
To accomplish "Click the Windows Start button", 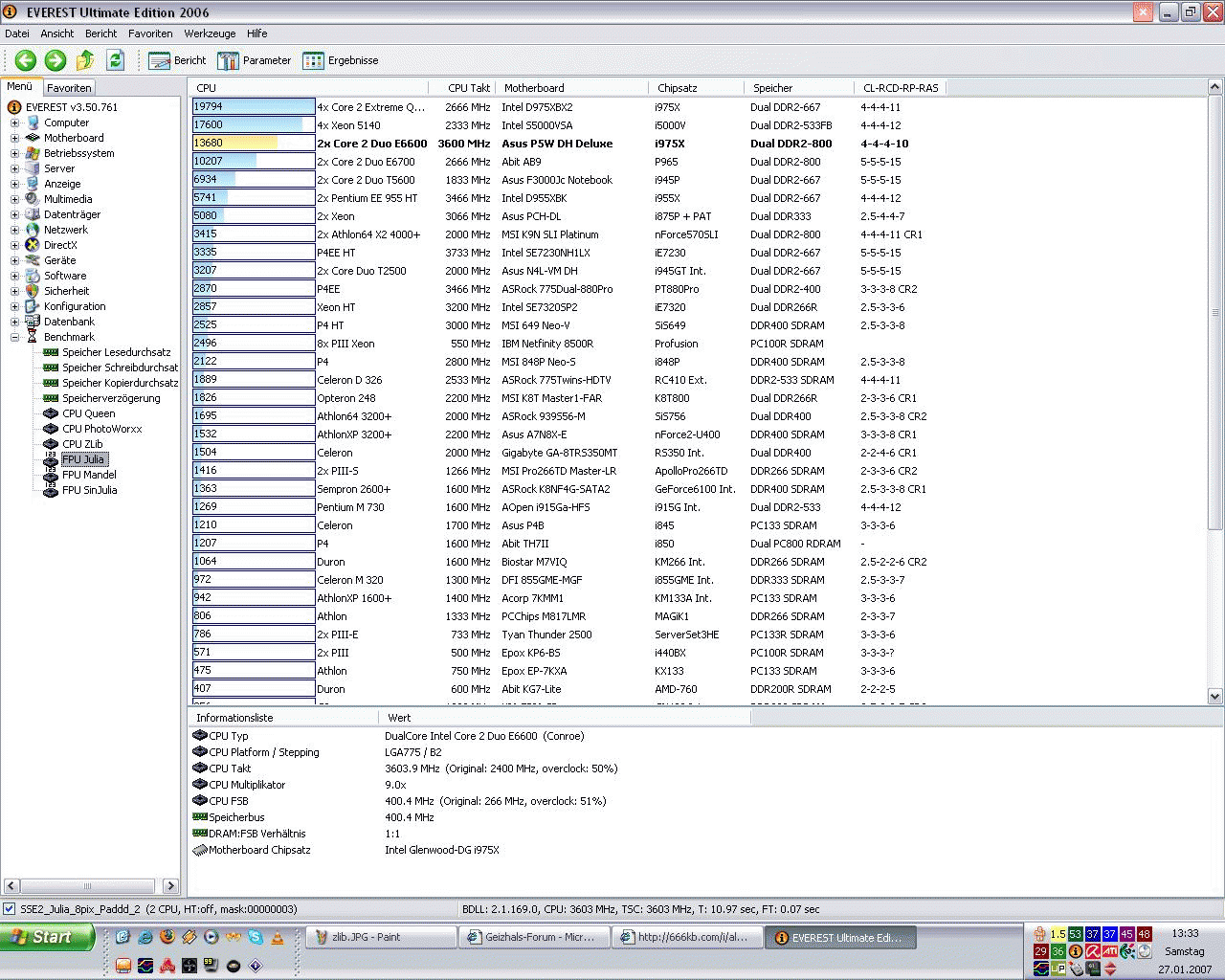I will (x=48, y=937).
